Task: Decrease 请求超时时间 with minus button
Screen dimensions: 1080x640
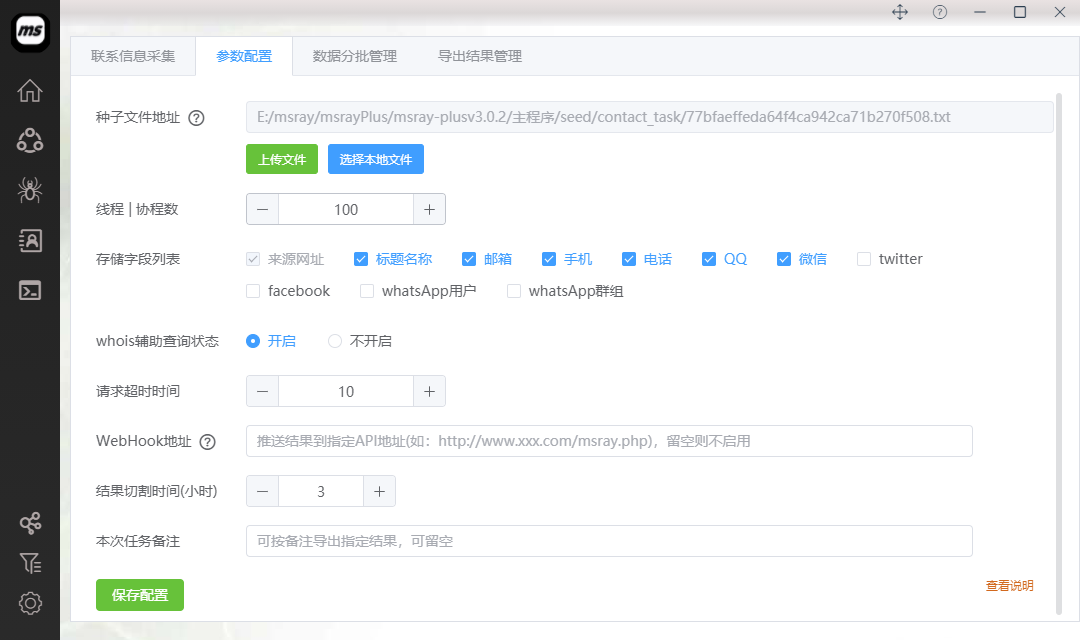Action: coord(262,391)
